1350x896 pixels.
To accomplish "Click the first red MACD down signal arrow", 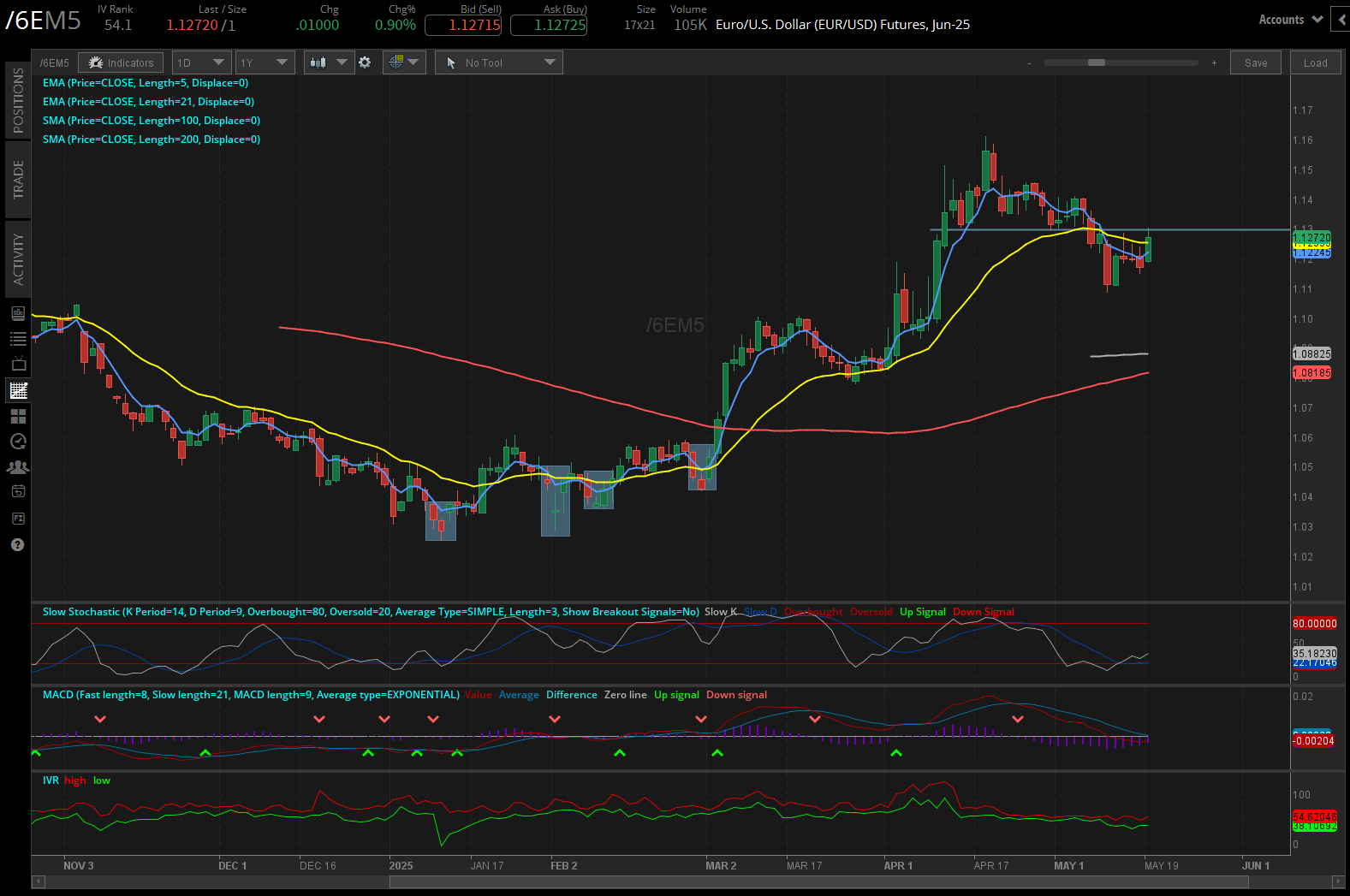I will click(100, 719).
